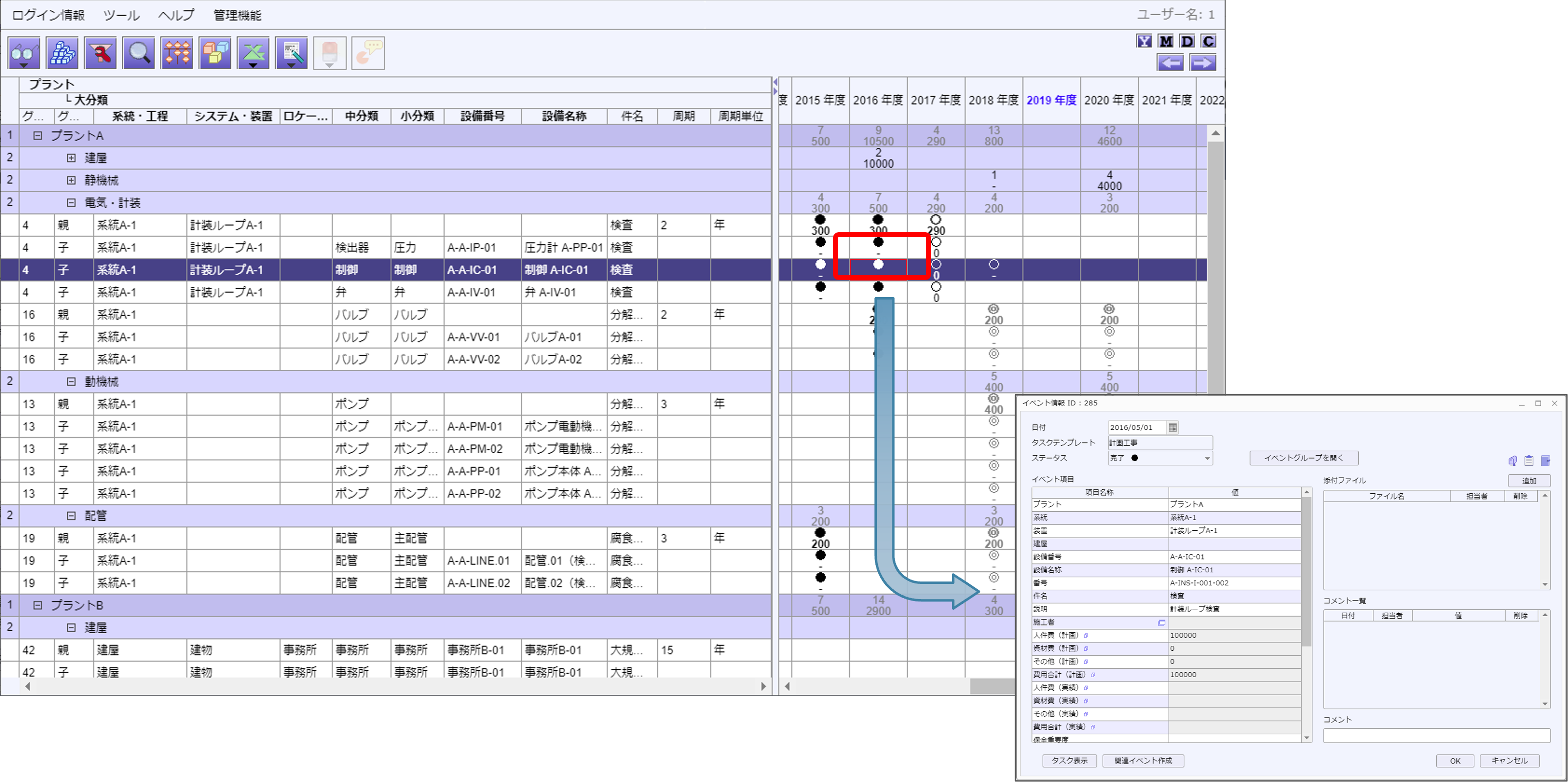Click the コメント input field
Viewport: 1568px width, 782px height.
[1436, 736]
